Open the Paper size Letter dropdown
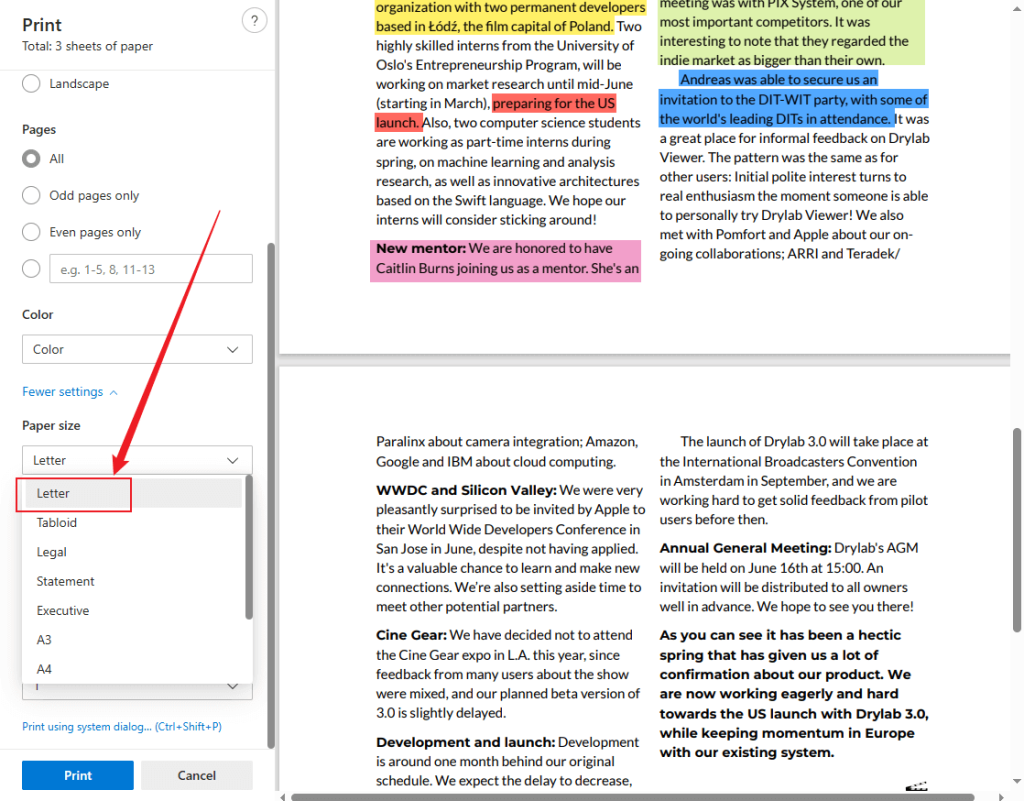The image size is (1024, 801). [137, 460]
